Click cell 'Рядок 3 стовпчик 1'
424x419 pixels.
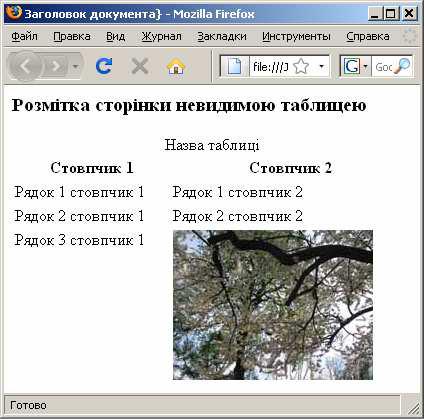coord(79,240)
